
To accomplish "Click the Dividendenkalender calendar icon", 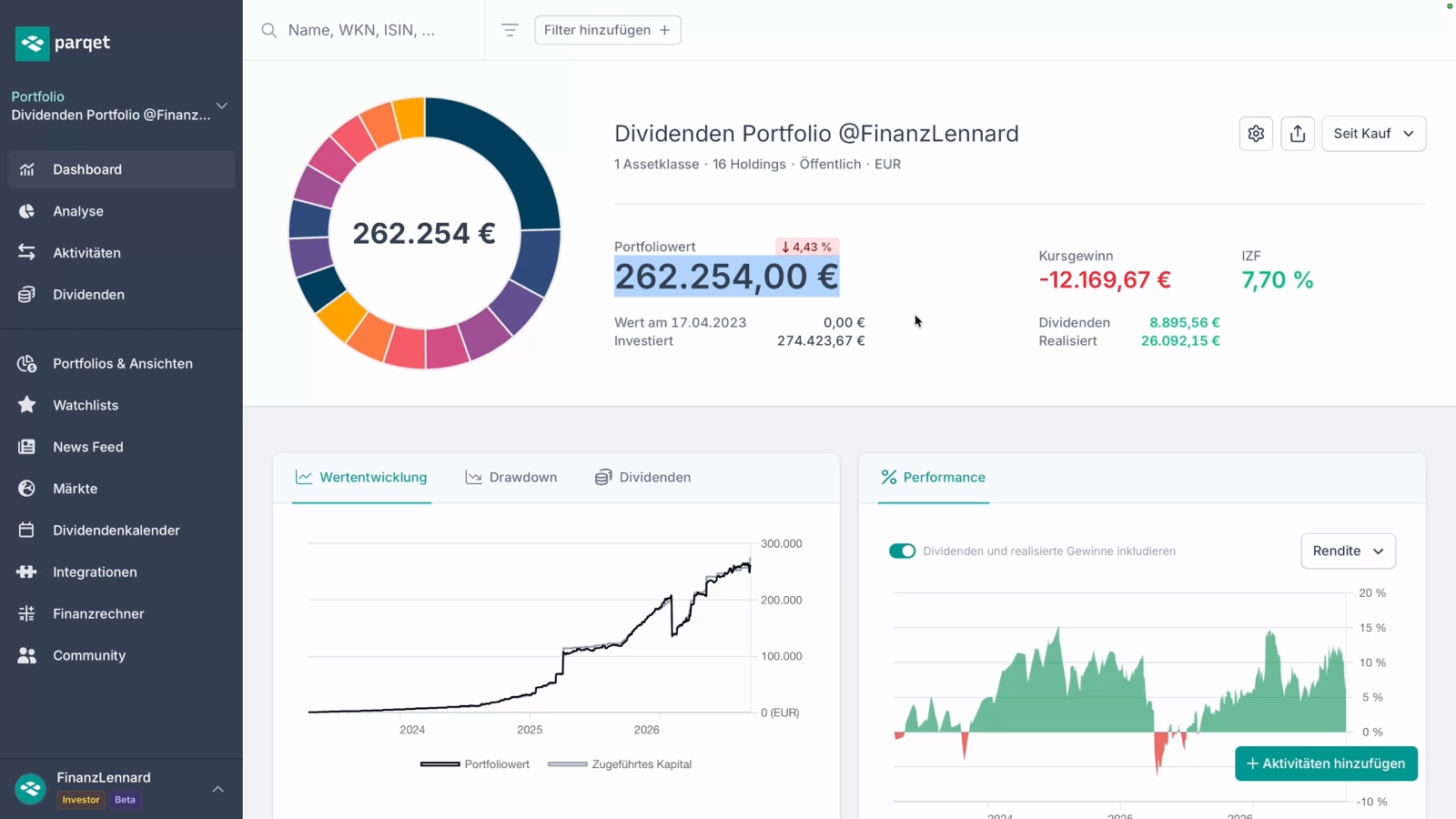I will [26, 531].
